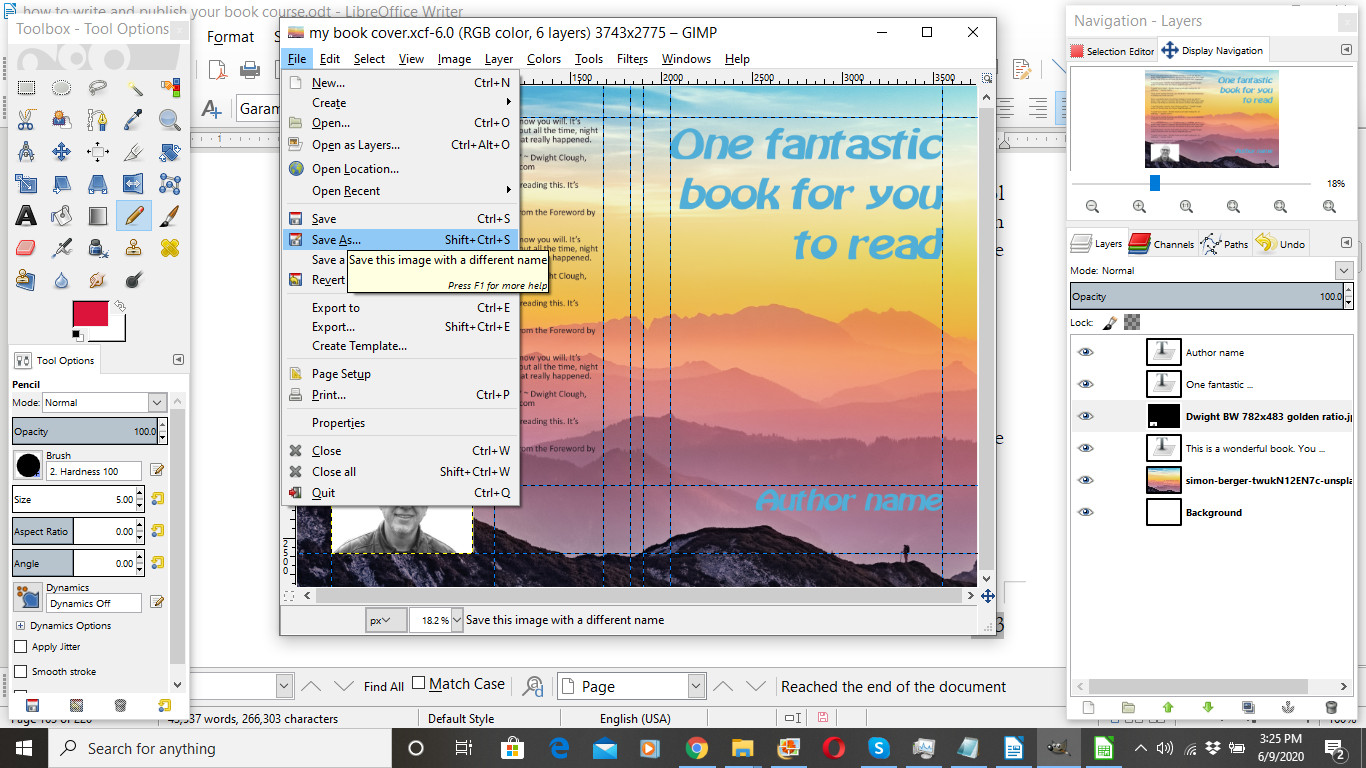Hide the Background layer with its eye icon
1366x768 pixels.
(x=1086, y=512)
